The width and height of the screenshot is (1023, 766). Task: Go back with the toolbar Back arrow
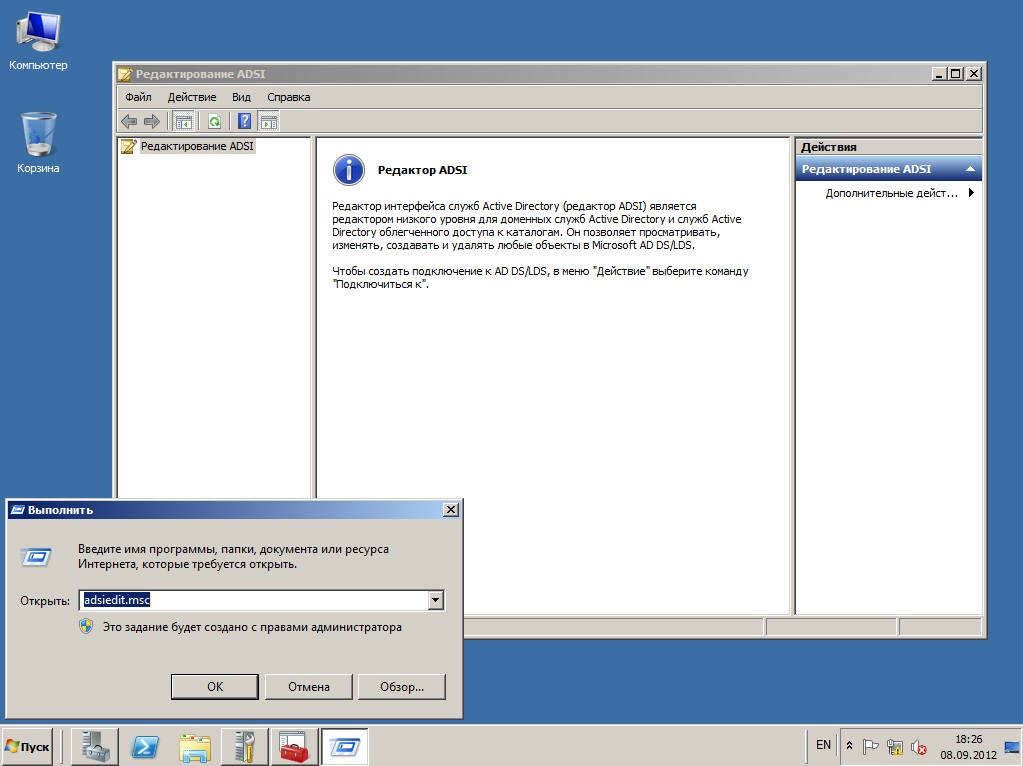coord(129,121)
